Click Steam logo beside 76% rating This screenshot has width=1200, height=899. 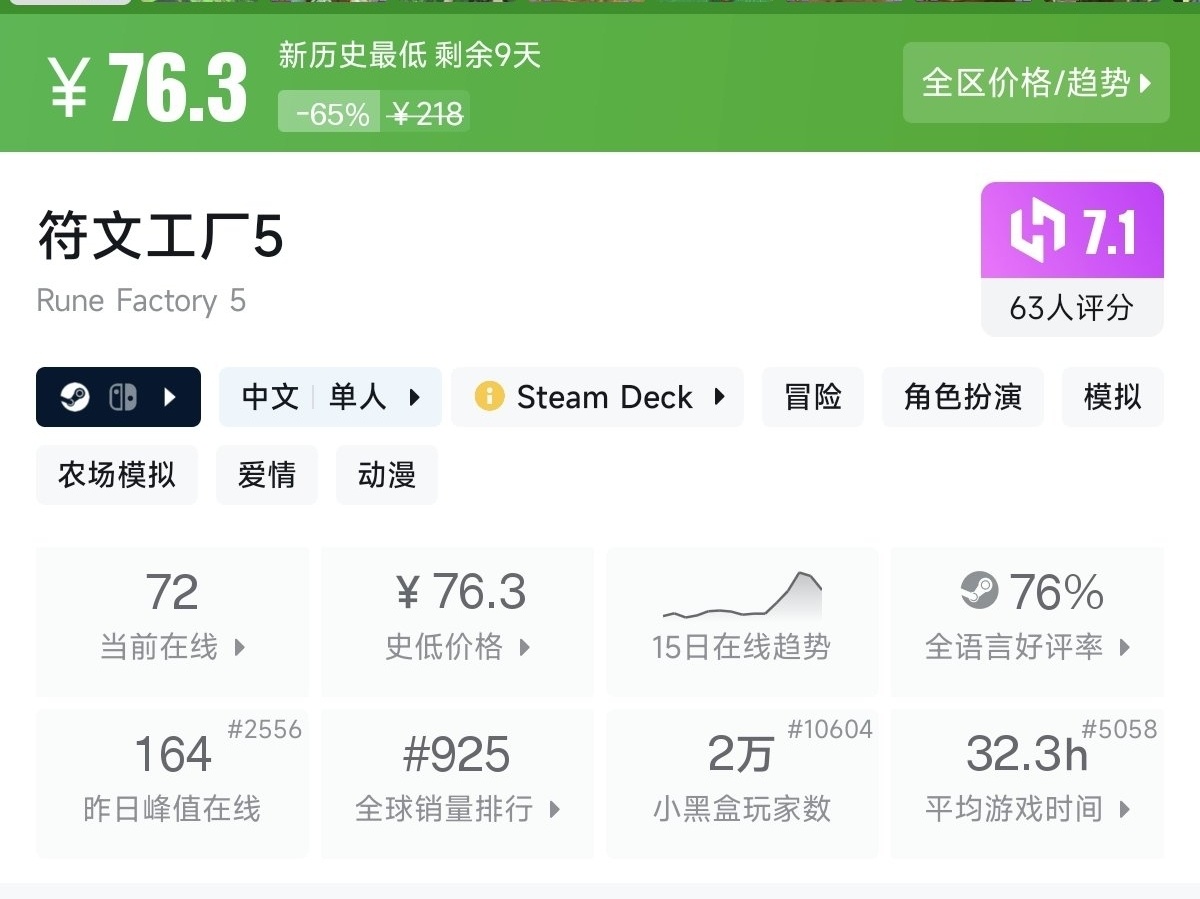pyautogui.click(x=979, y=591)
